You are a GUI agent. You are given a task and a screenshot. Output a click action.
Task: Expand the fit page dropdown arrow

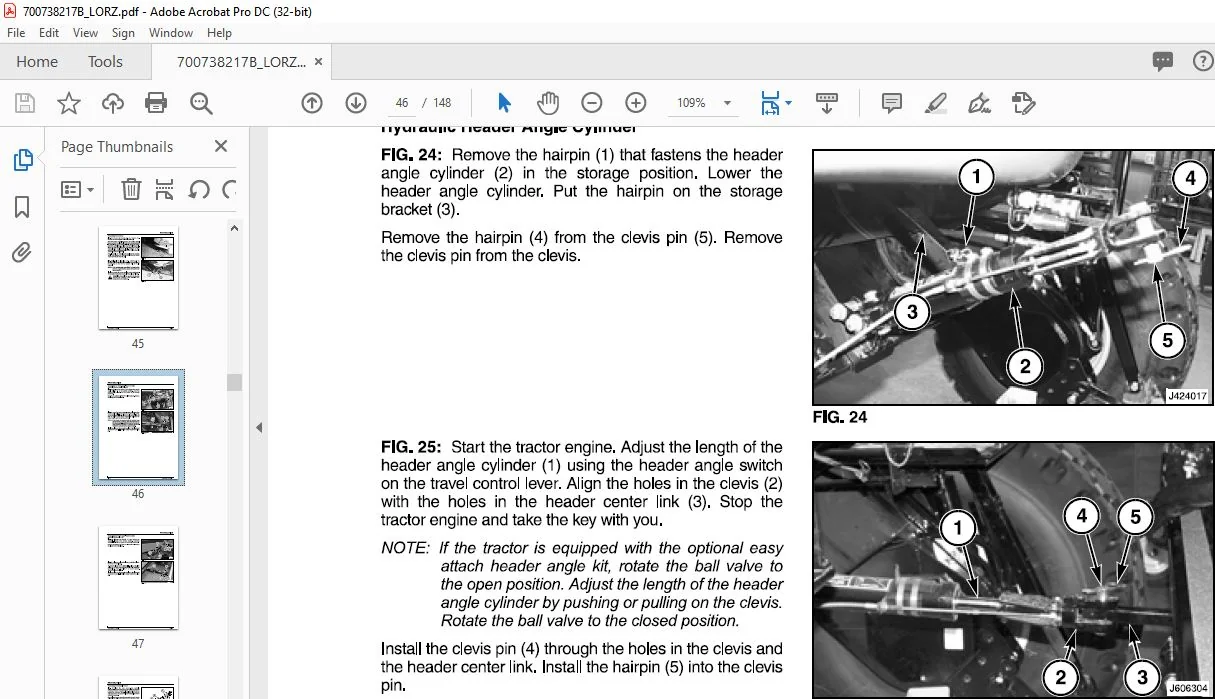[x=788, y=103]
